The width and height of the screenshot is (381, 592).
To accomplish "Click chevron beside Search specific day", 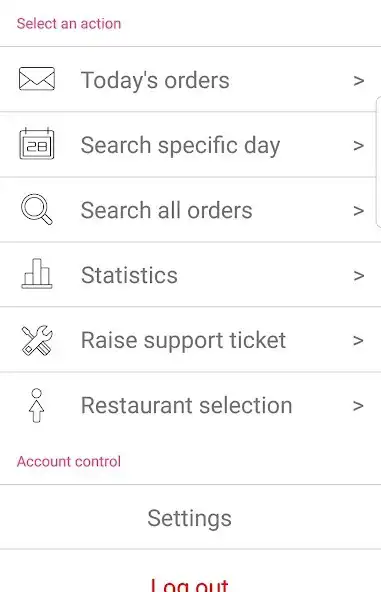I will tap(358, 145).
